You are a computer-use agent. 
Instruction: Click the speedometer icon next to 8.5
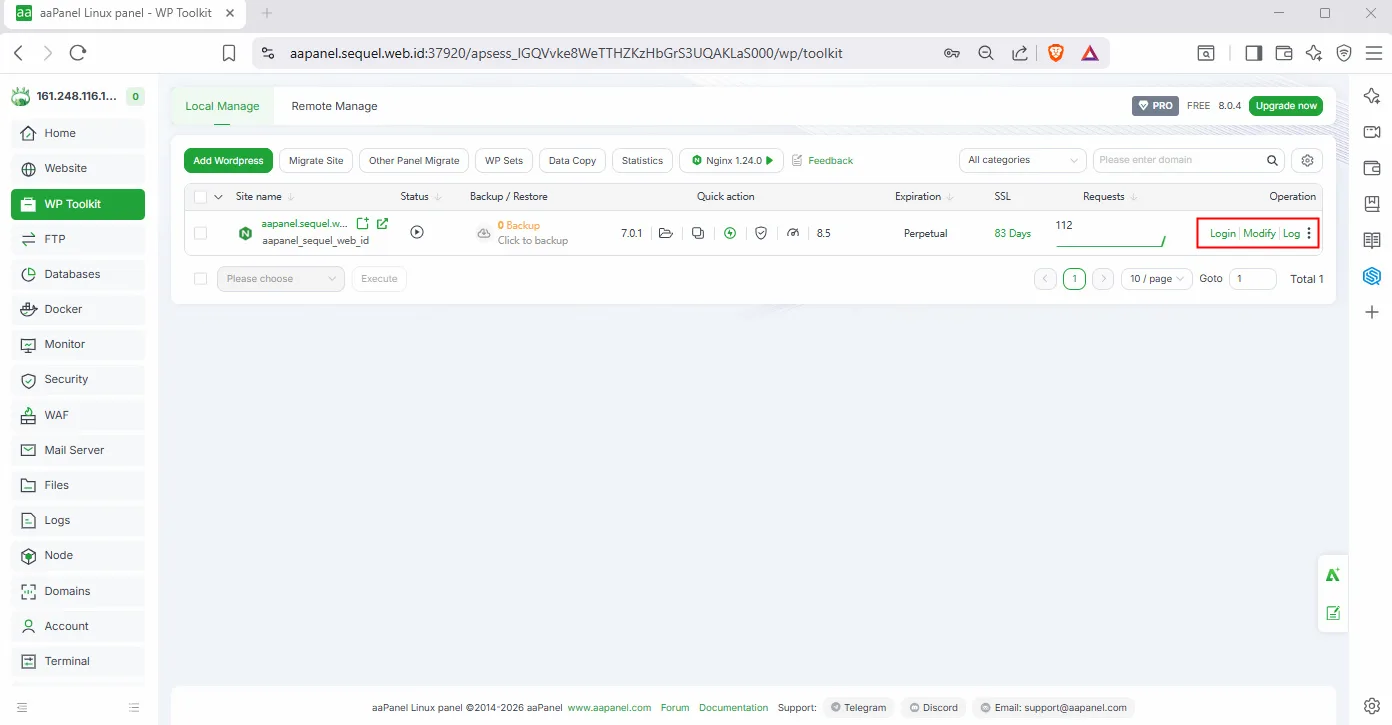[x=793, y=233]
